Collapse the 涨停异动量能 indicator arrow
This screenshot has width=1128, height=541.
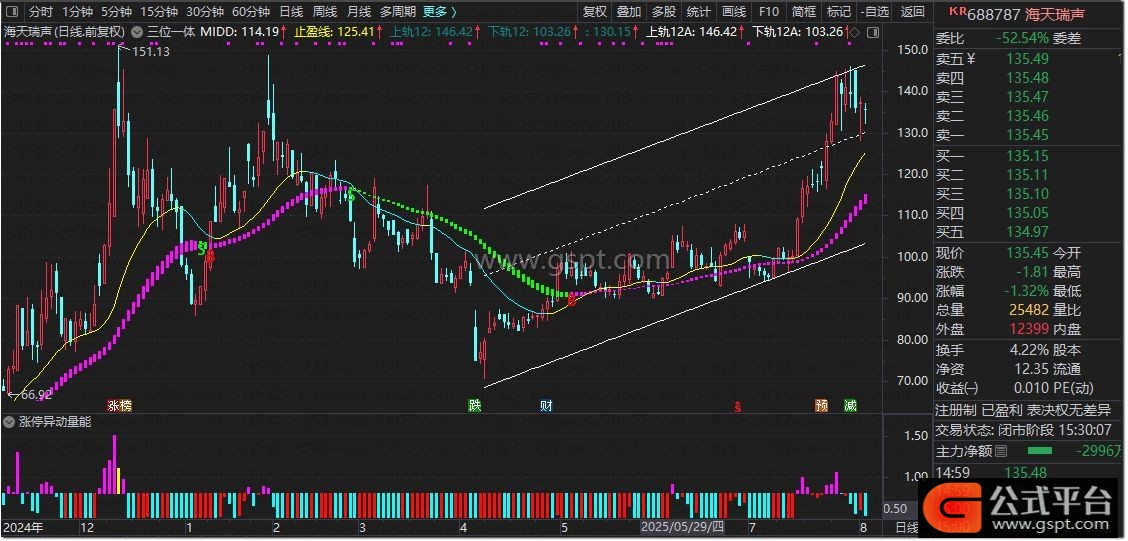[9, 422]
